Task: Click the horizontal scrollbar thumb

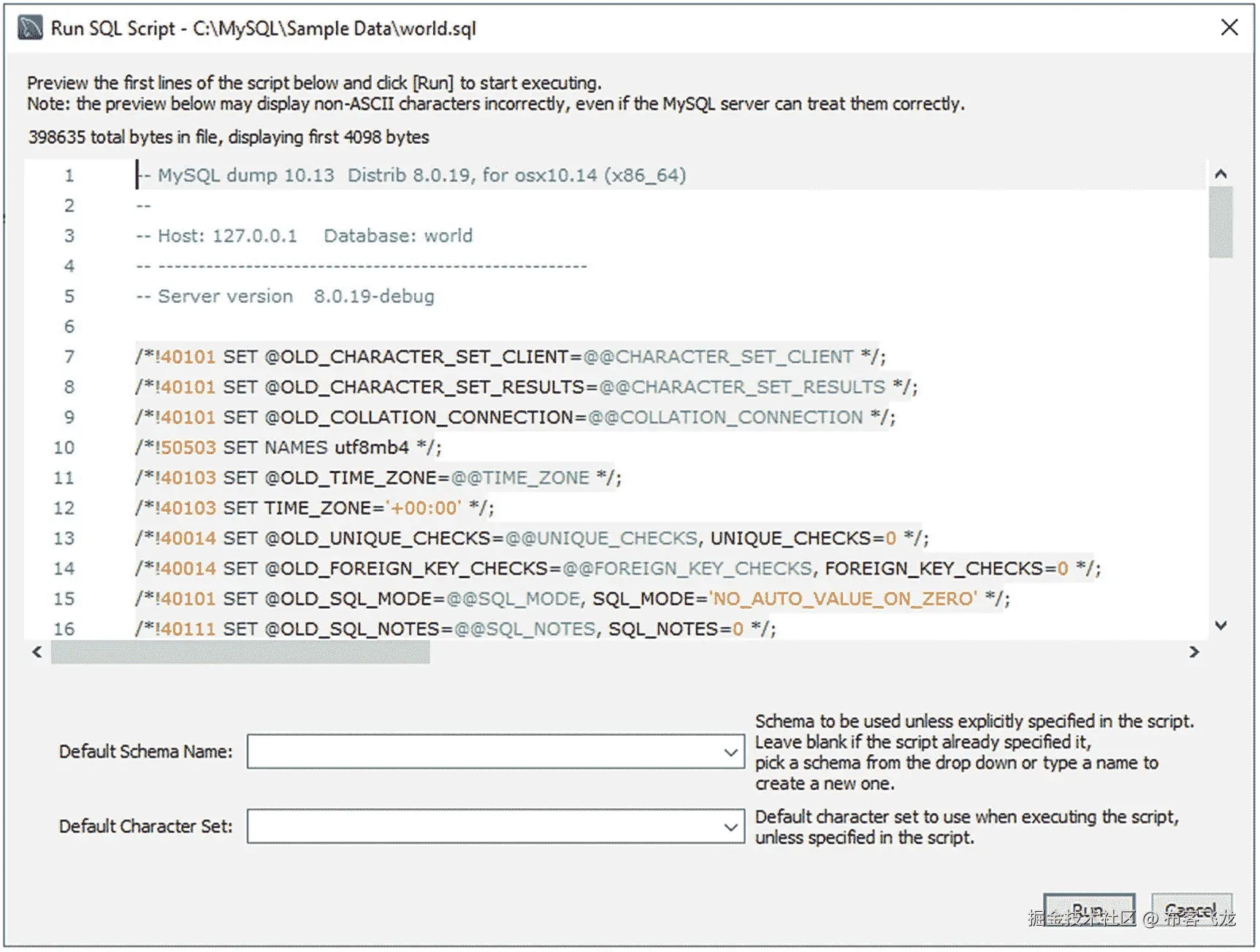Action: (x=241, y=652)
